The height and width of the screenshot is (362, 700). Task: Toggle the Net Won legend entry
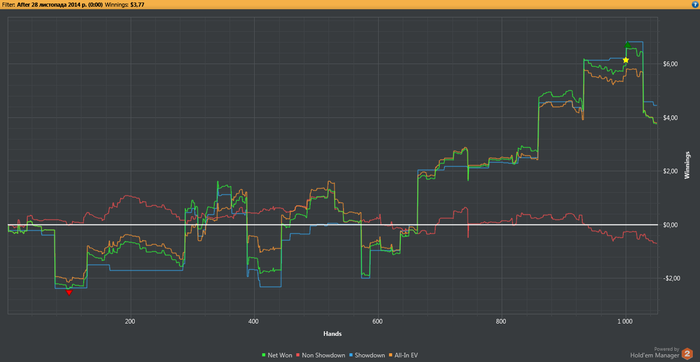point(276,355)
